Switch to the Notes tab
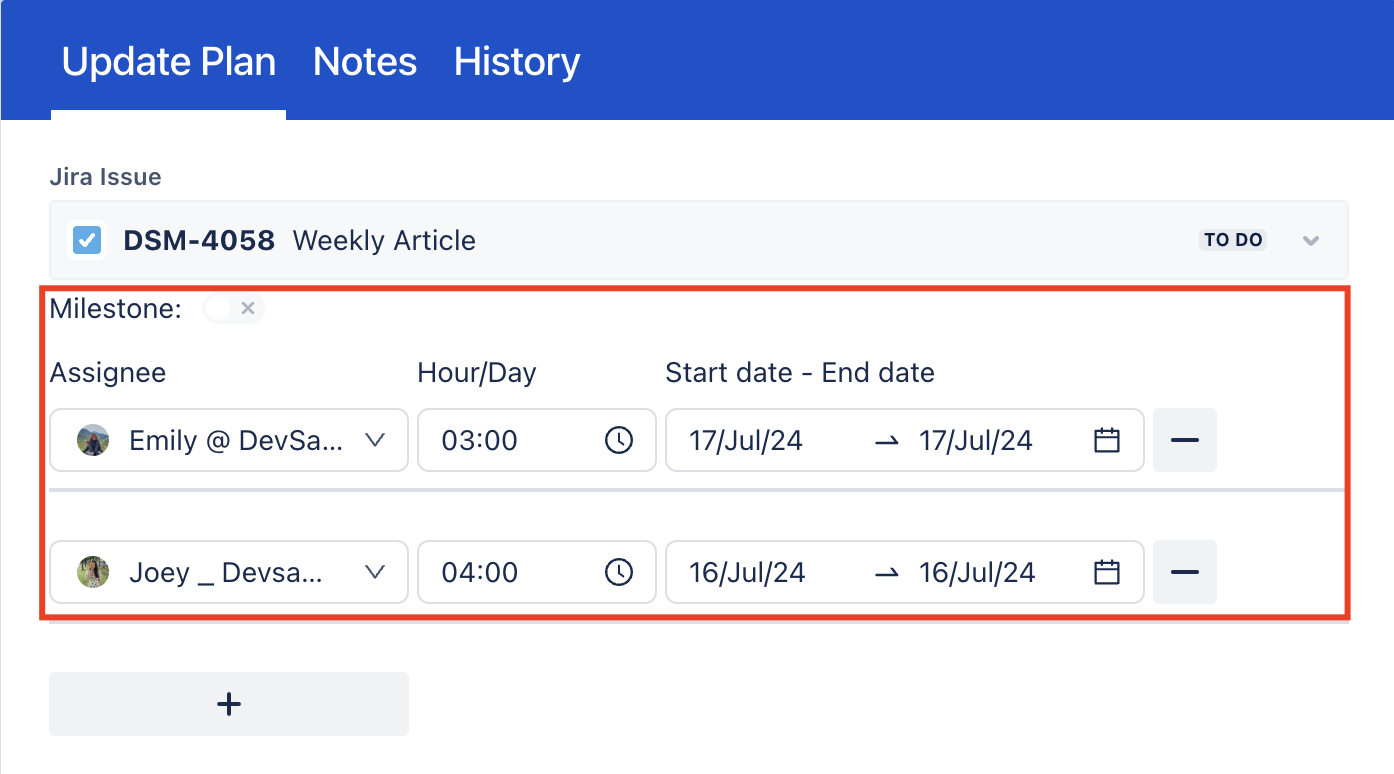The width and height of the screenshot is (1394, 774). [x=365, y=62]
